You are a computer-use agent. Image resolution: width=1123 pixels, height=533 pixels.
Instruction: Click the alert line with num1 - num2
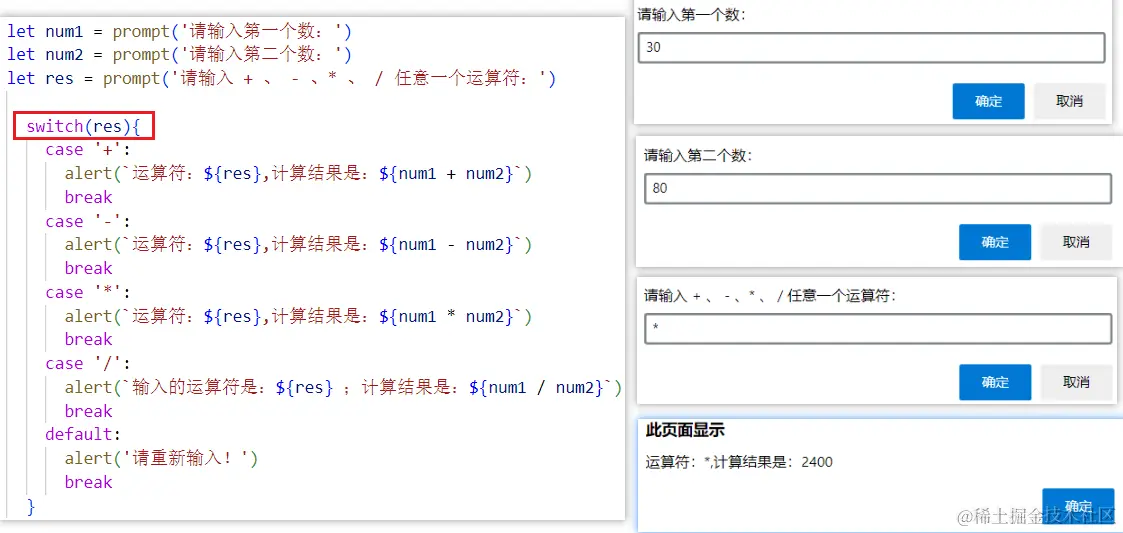(x=298, y=244)
